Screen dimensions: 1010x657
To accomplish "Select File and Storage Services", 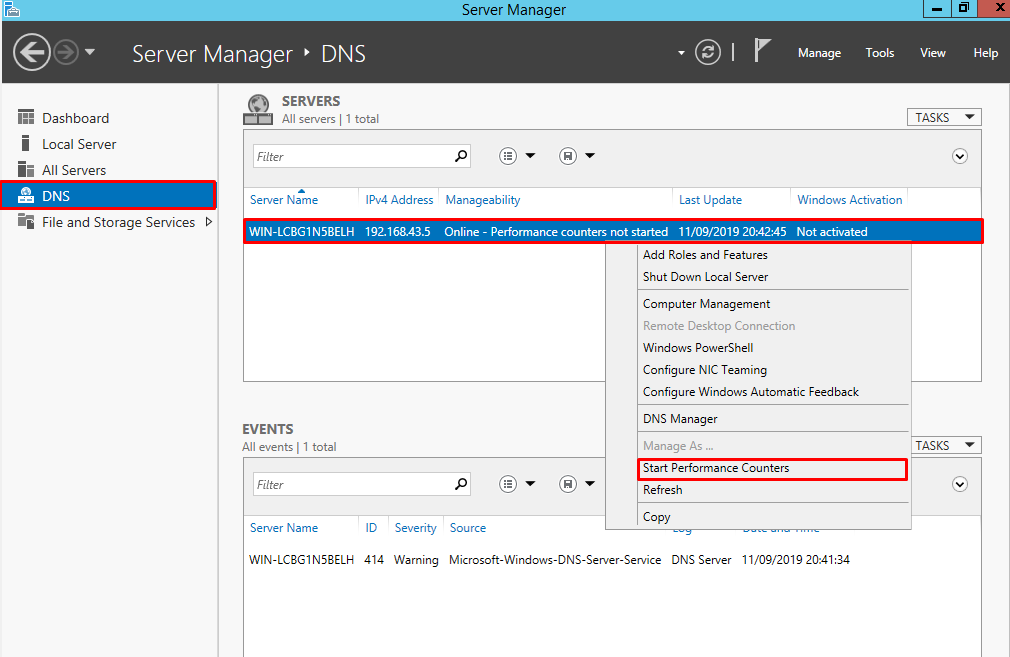I will point(119,222).
